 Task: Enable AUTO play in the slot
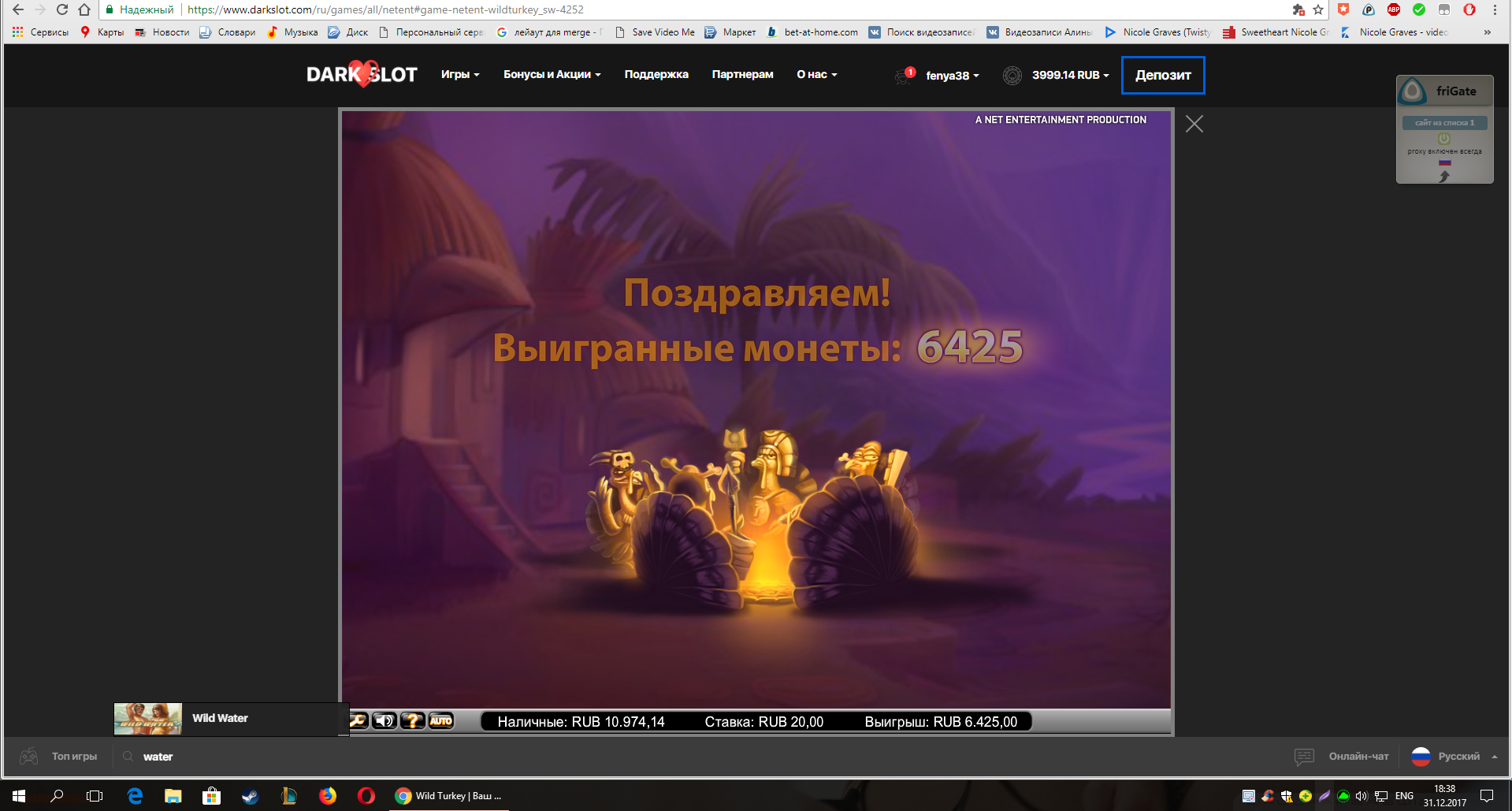tap(441, 720)
